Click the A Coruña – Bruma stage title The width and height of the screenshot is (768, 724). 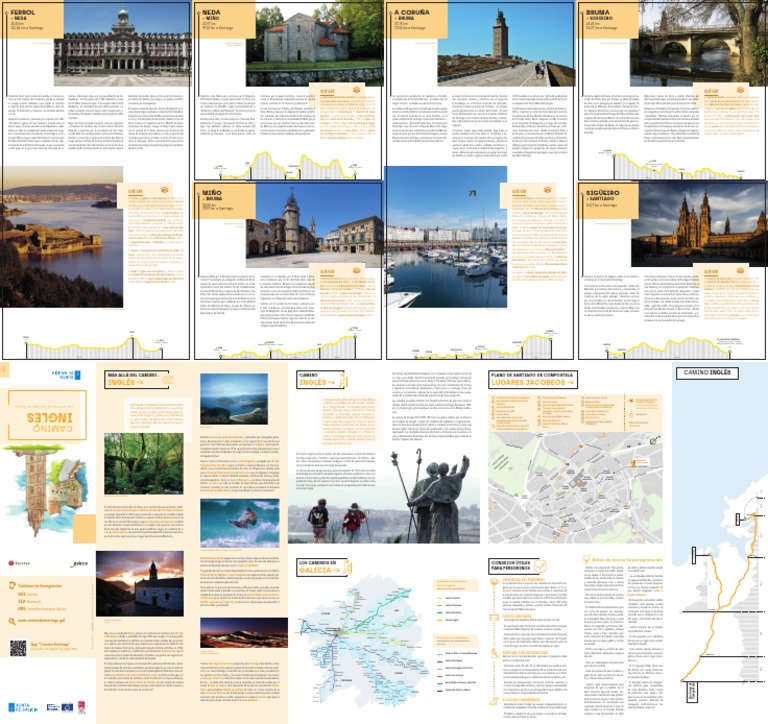click(411, 15)
